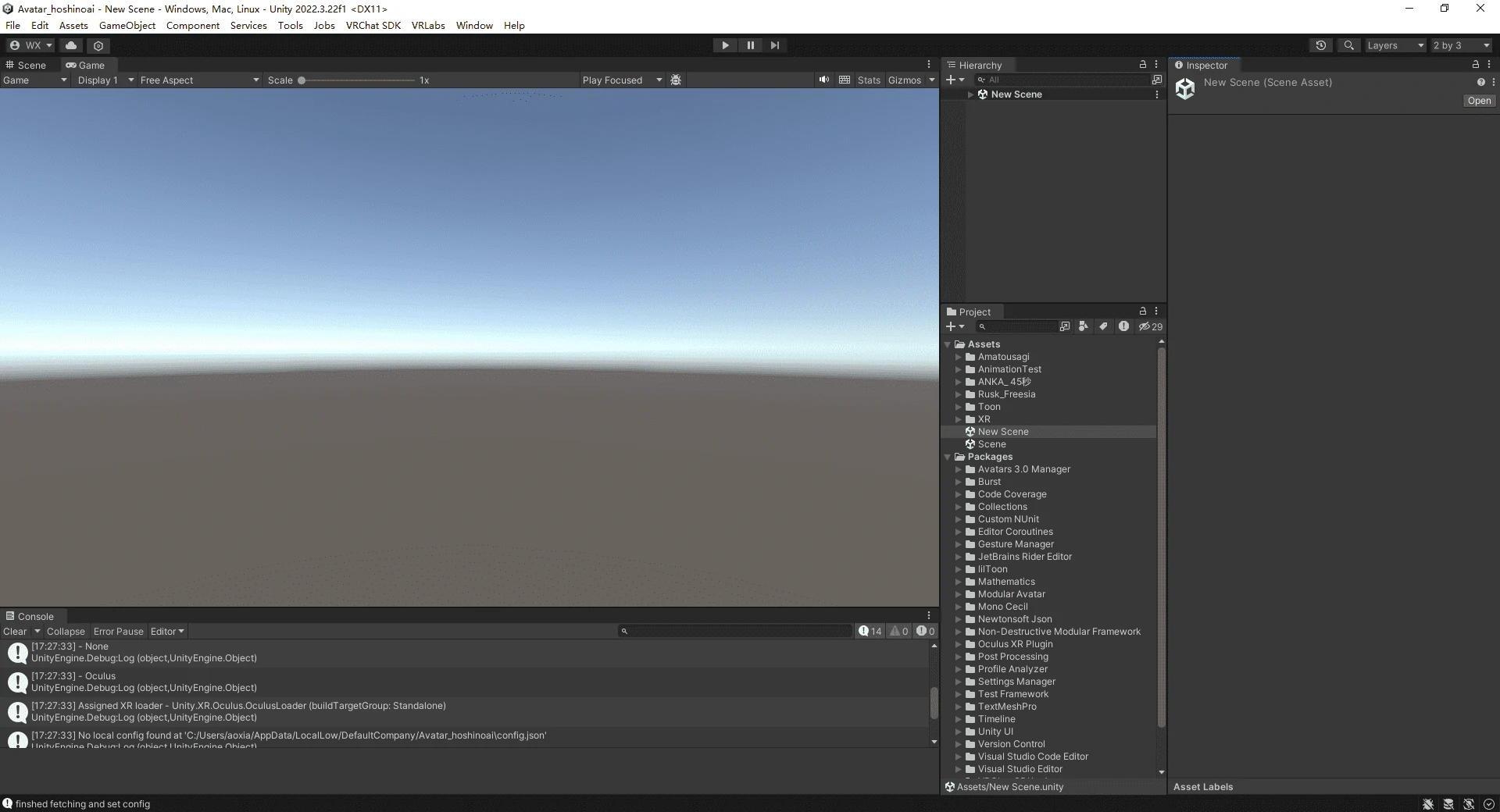1500x812 pixels.
Task: Expand the Amatousagi folder
Action: tap(959, 357)
